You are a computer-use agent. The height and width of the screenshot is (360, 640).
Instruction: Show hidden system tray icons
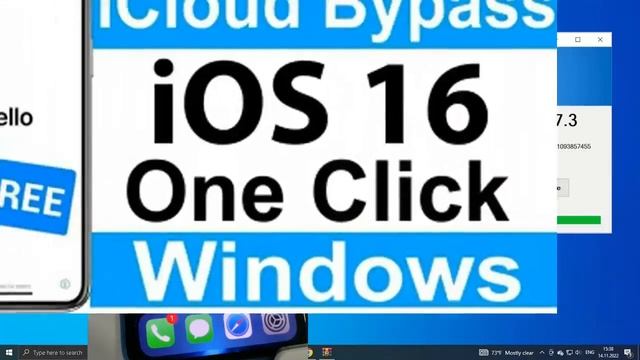[x=542, y=353]
